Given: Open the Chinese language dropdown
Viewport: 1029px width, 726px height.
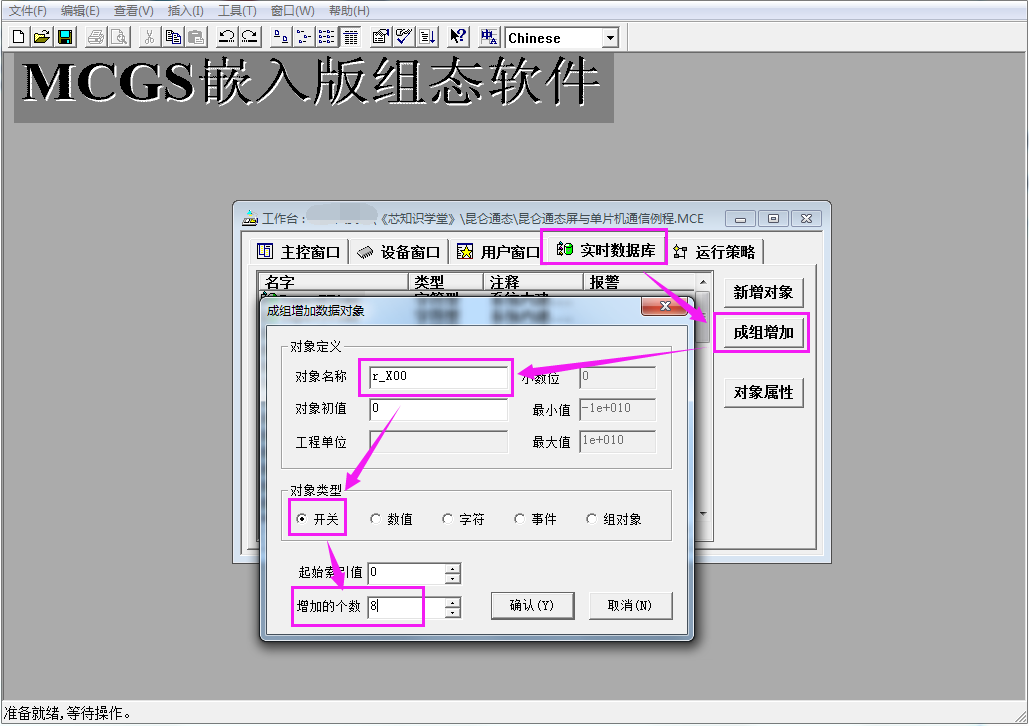Looking at the screenshot, I should [610, 38].
